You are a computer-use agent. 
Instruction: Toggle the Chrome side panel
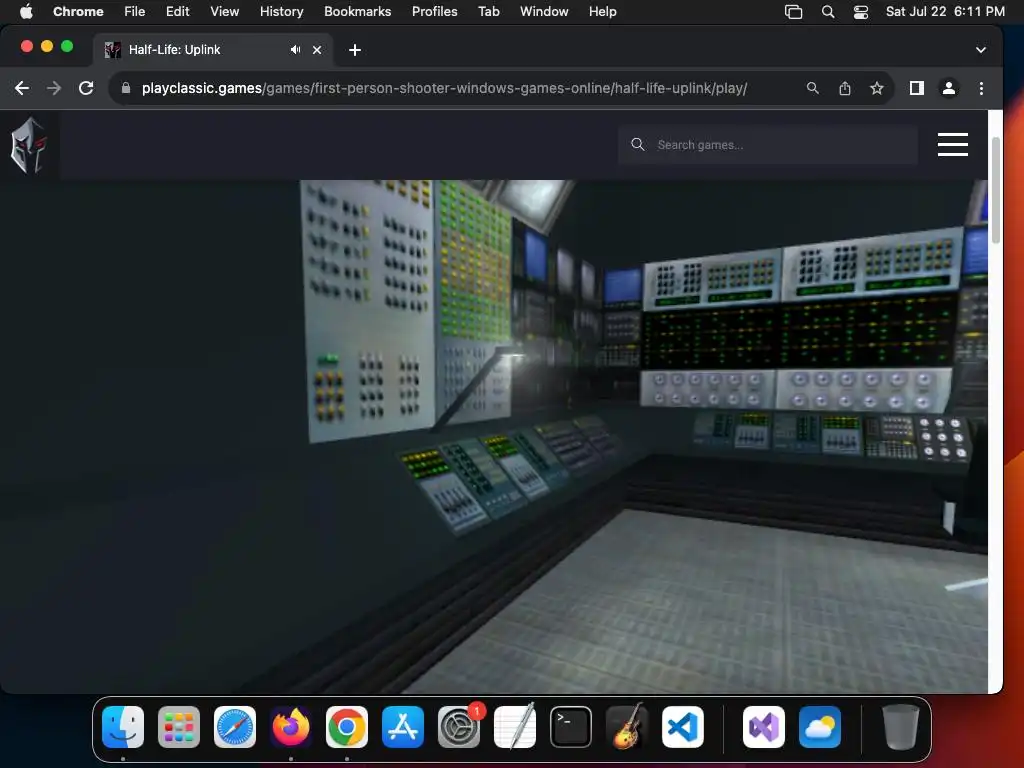pos(916,88)
